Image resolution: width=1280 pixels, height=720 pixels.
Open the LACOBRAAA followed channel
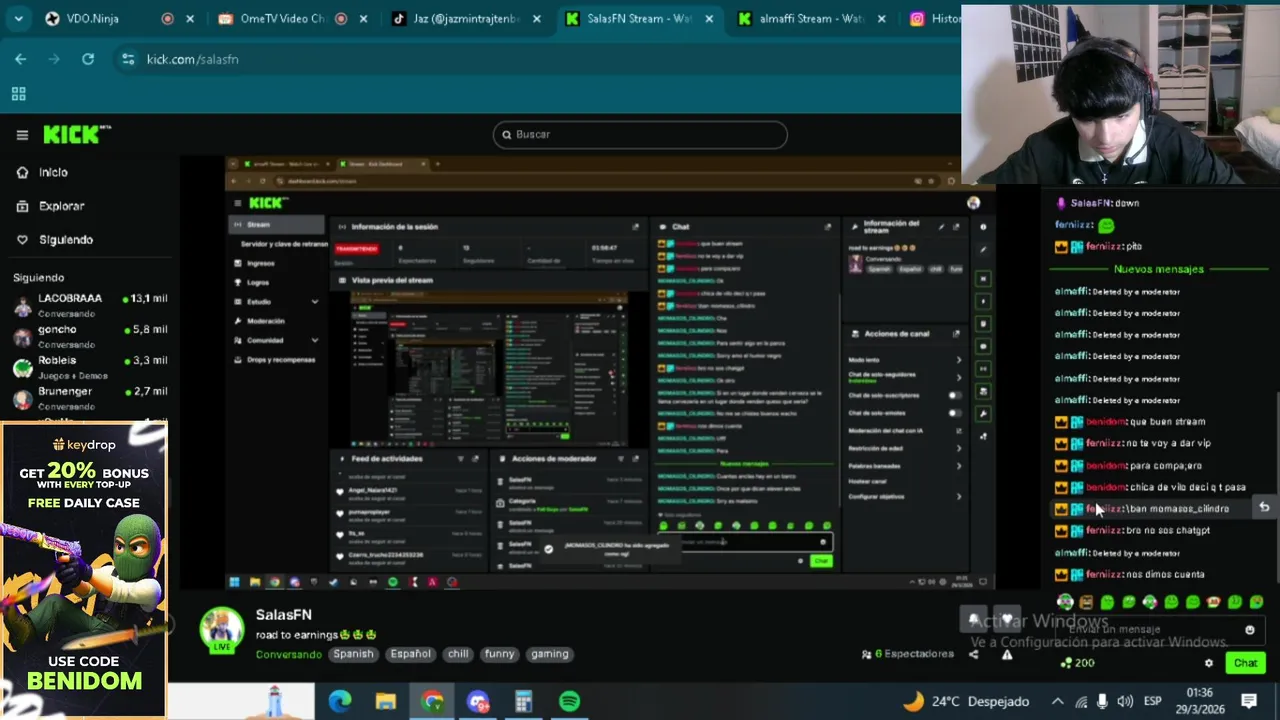pos(90,305)
